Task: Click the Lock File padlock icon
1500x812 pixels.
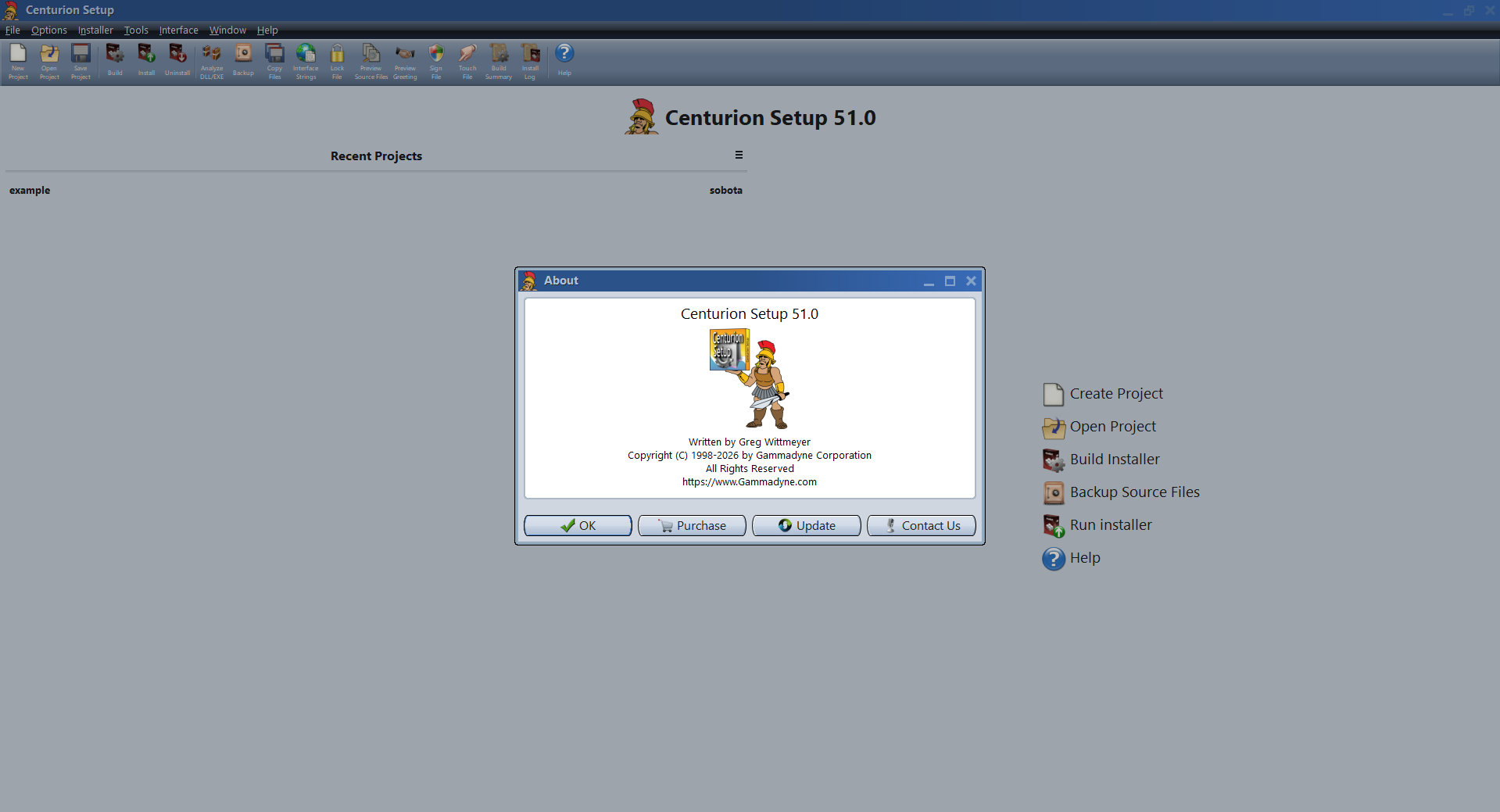Action: (x=337, y=61)
